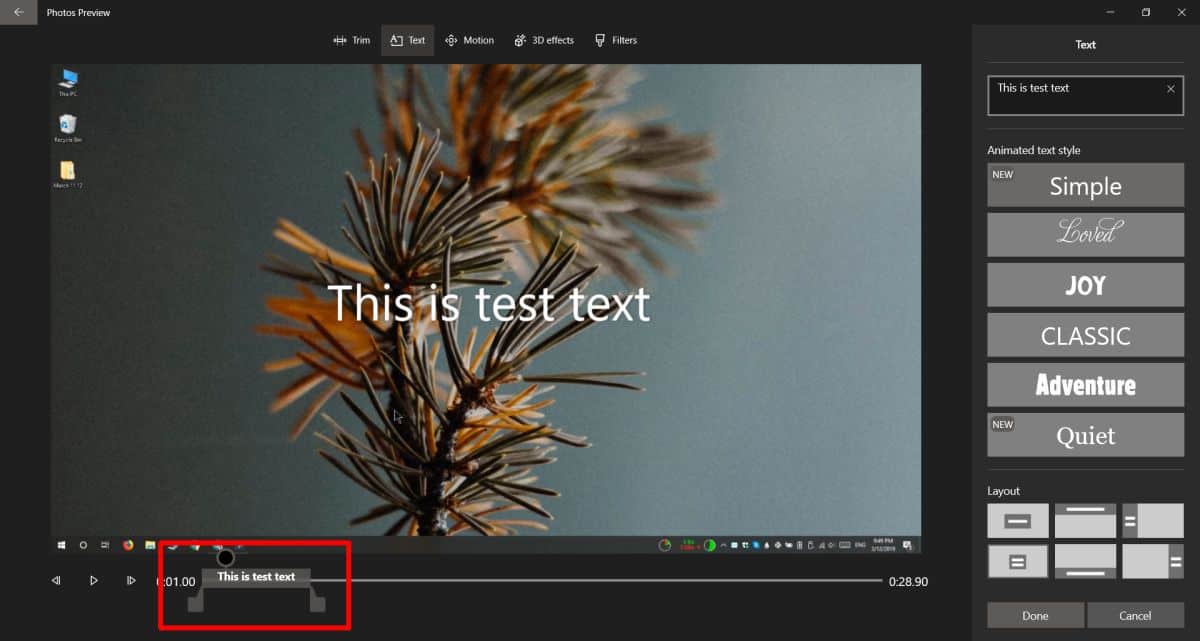Apply the Adventure text style

point(1085,385)
